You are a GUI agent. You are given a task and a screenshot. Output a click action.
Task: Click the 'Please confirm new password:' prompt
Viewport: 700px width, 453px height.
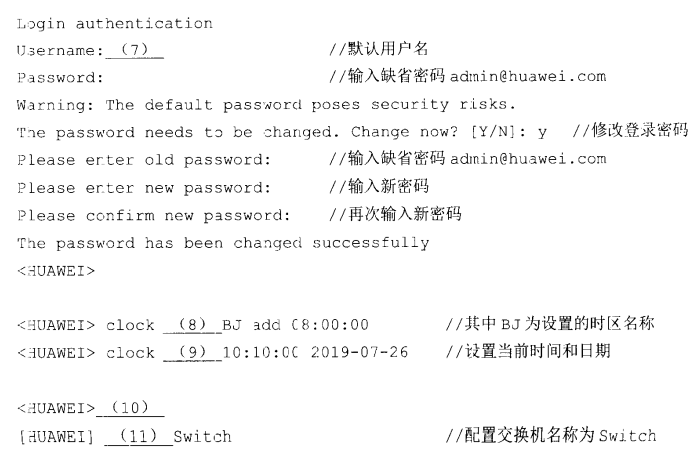point(154,215)
